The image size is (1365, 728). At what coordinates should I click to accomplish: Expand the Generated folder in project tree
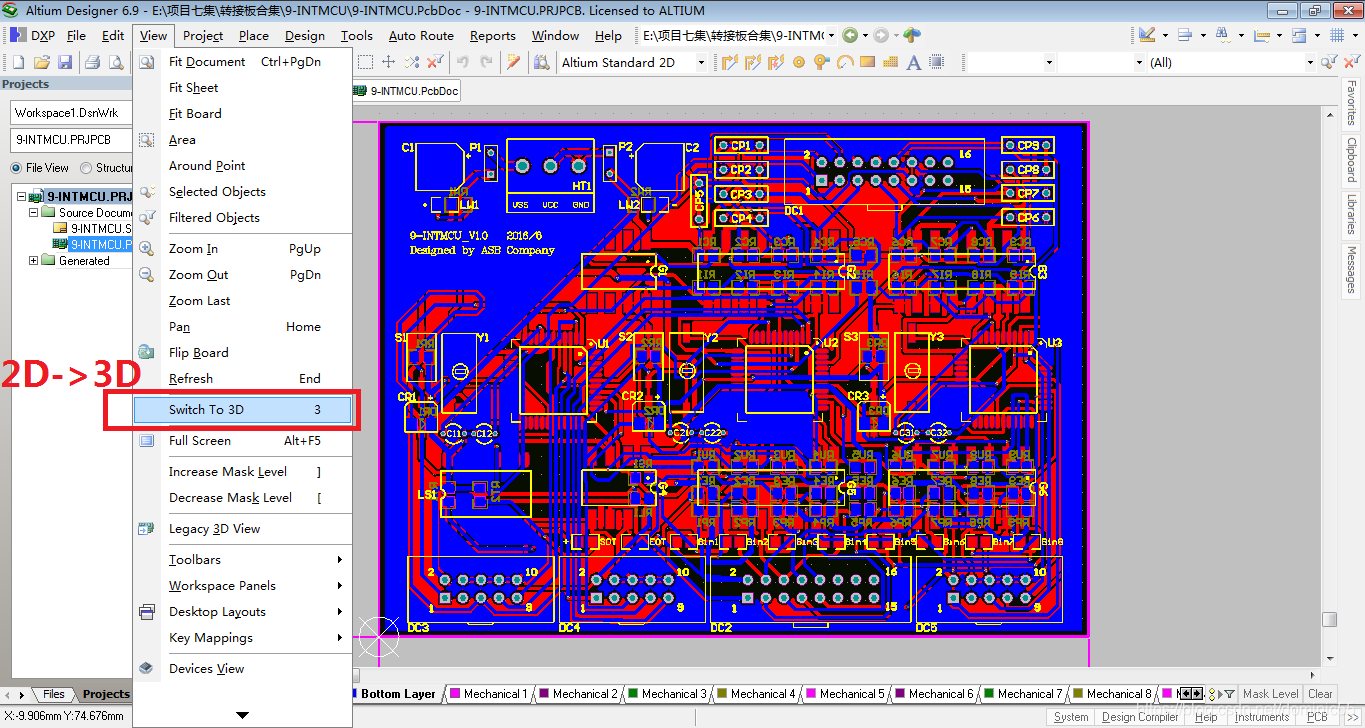click(33, 261)
